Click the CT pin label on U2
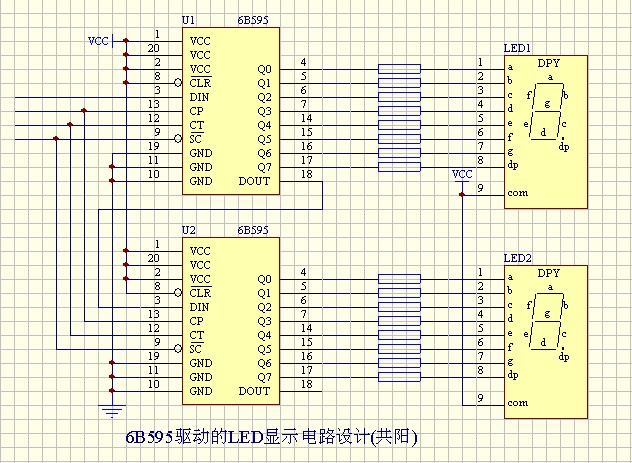The height and width of the screenshot is (463, 632). coord(196,335)
